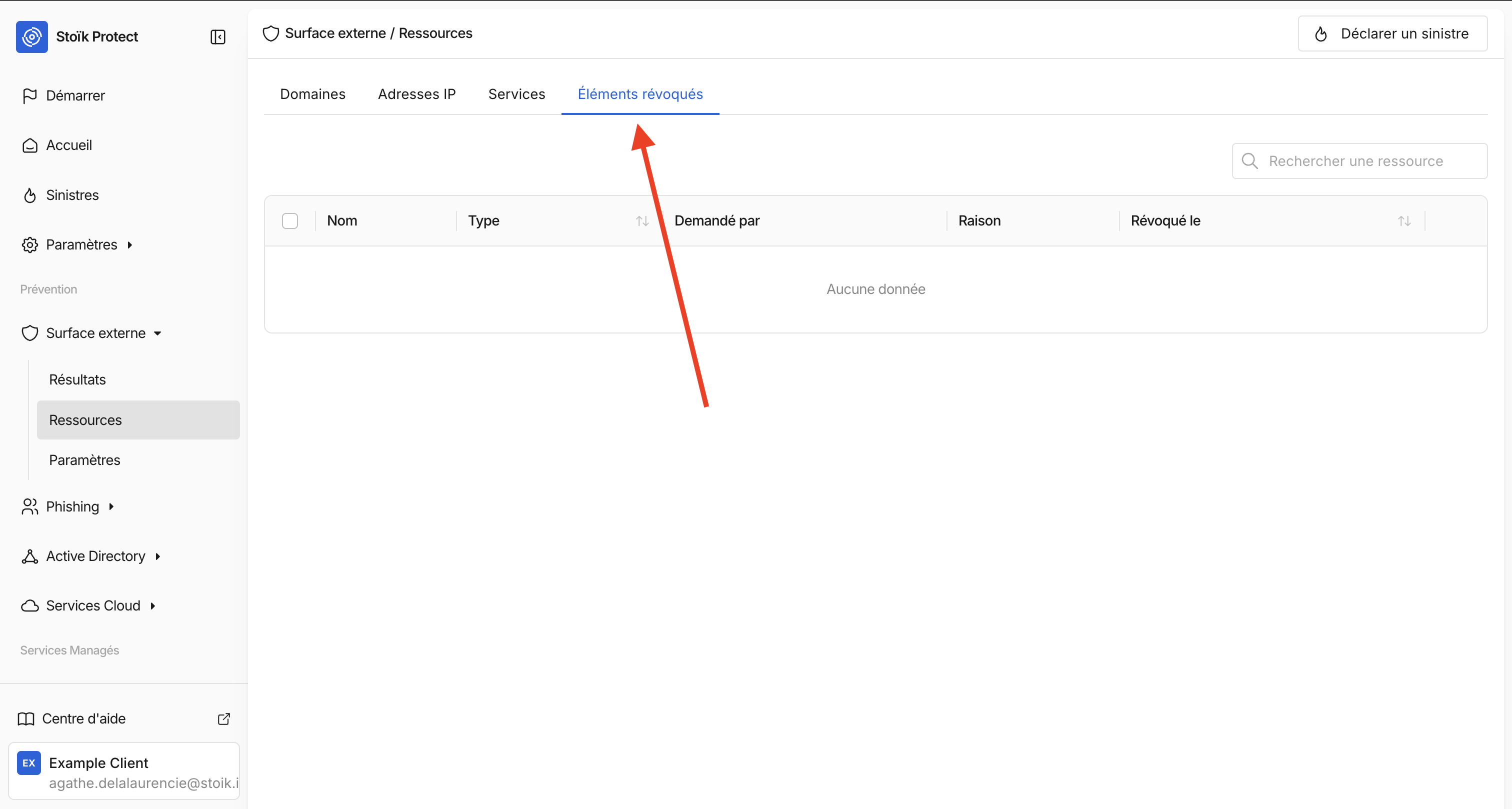Screen dimensions: 1512x809
Task: Click the Surface externe breadcrumb text
Action: 335,33
